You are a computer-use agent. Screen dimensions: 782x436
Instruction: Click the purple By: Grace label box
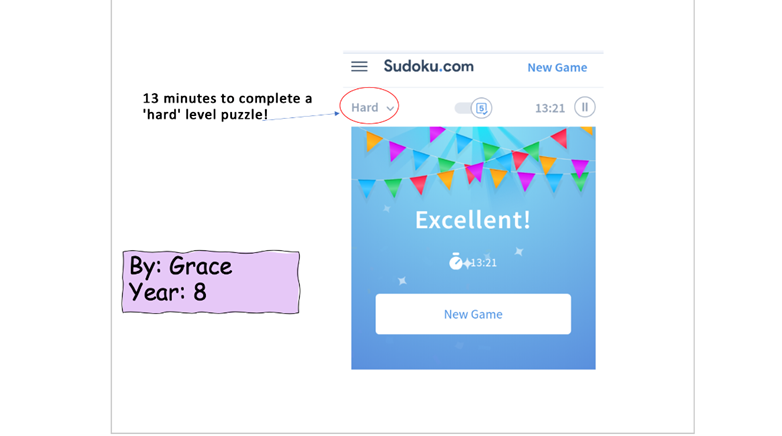[x=211, y=282]
